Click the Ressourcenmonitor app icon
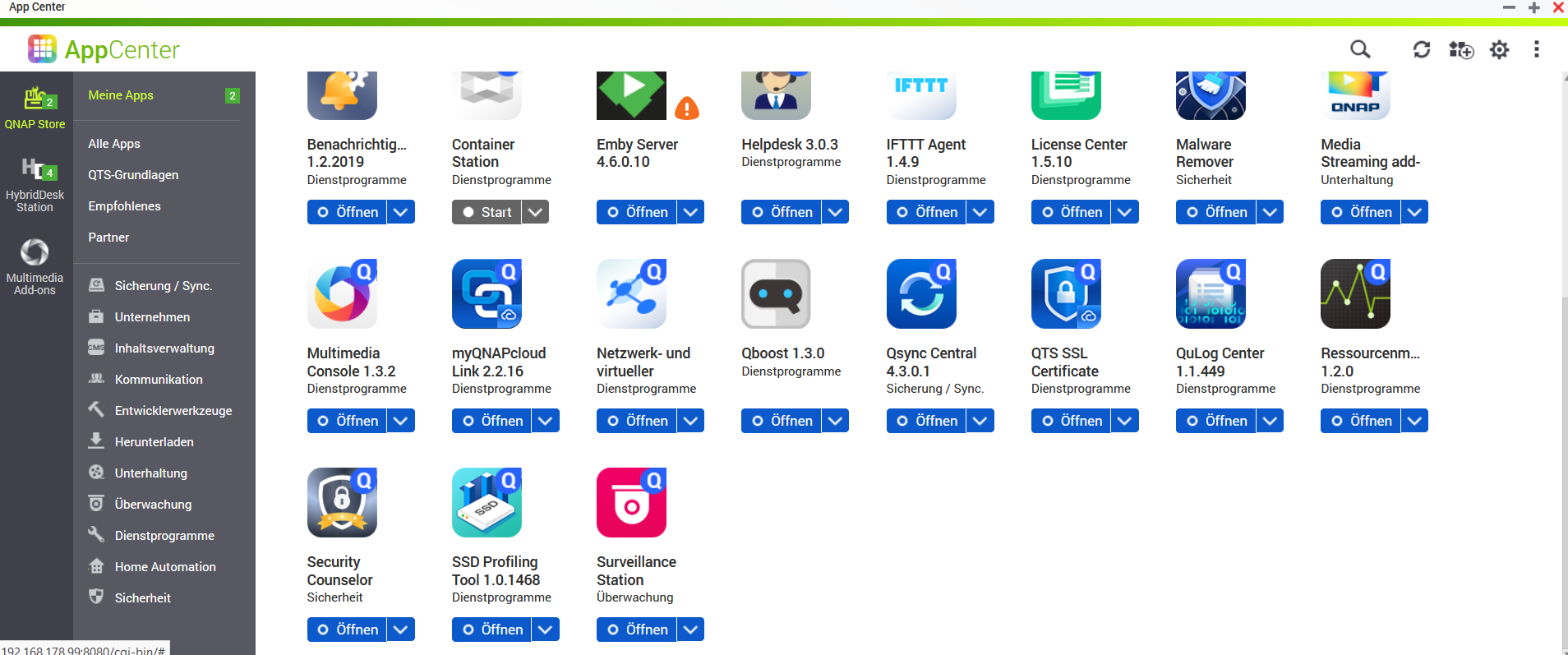 pyautogui.click(x=1355, y=294)
